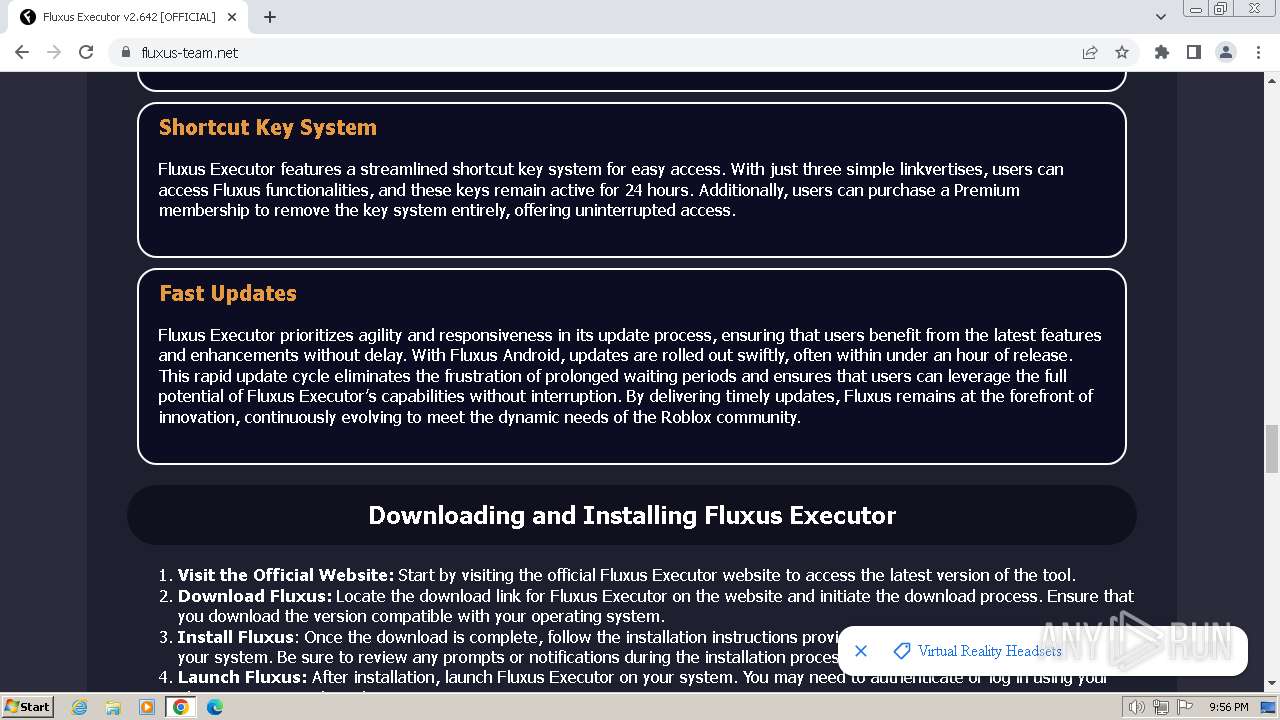Click the Fast Updates heading
Viewport: 1280px width, 720px height.
coord(228,294)
